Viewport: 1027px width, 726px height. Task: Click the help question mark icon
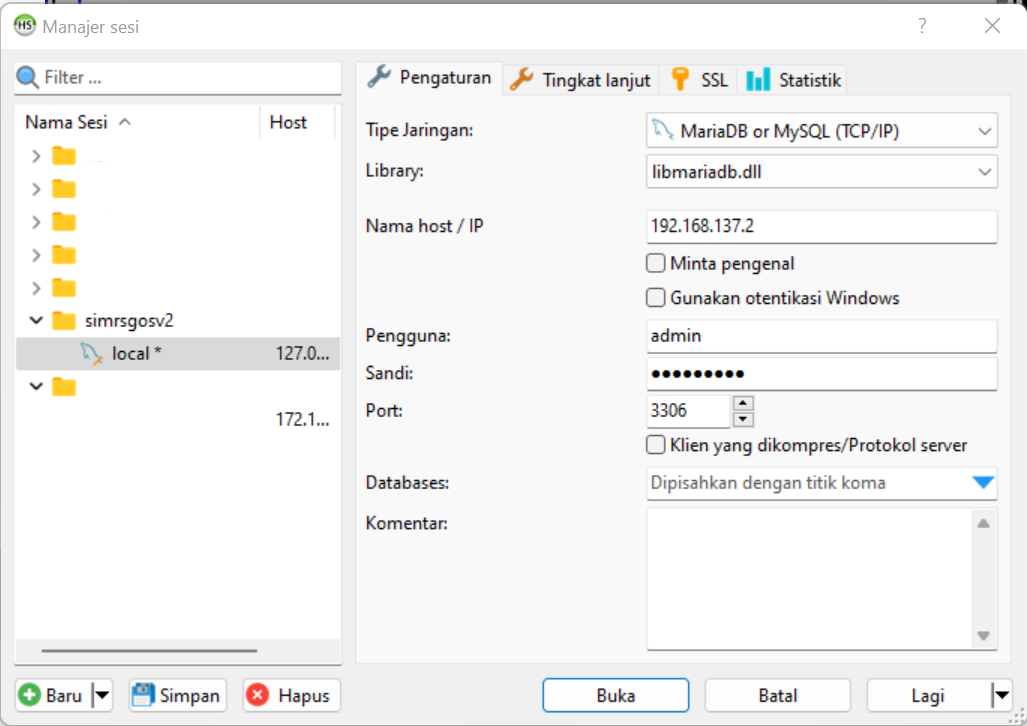click(x=922, y=27)
